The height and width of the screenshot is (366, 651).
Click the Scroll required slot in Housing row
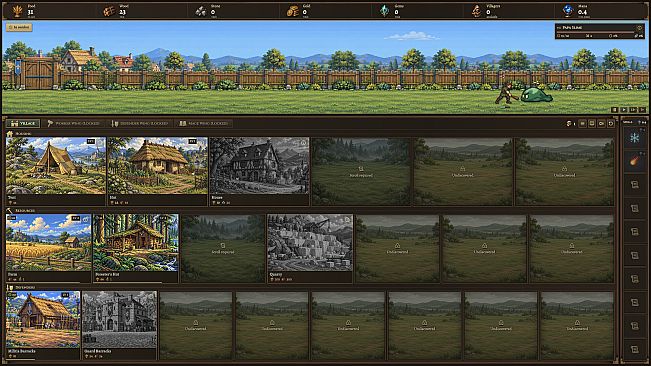[x=361, y=171]
